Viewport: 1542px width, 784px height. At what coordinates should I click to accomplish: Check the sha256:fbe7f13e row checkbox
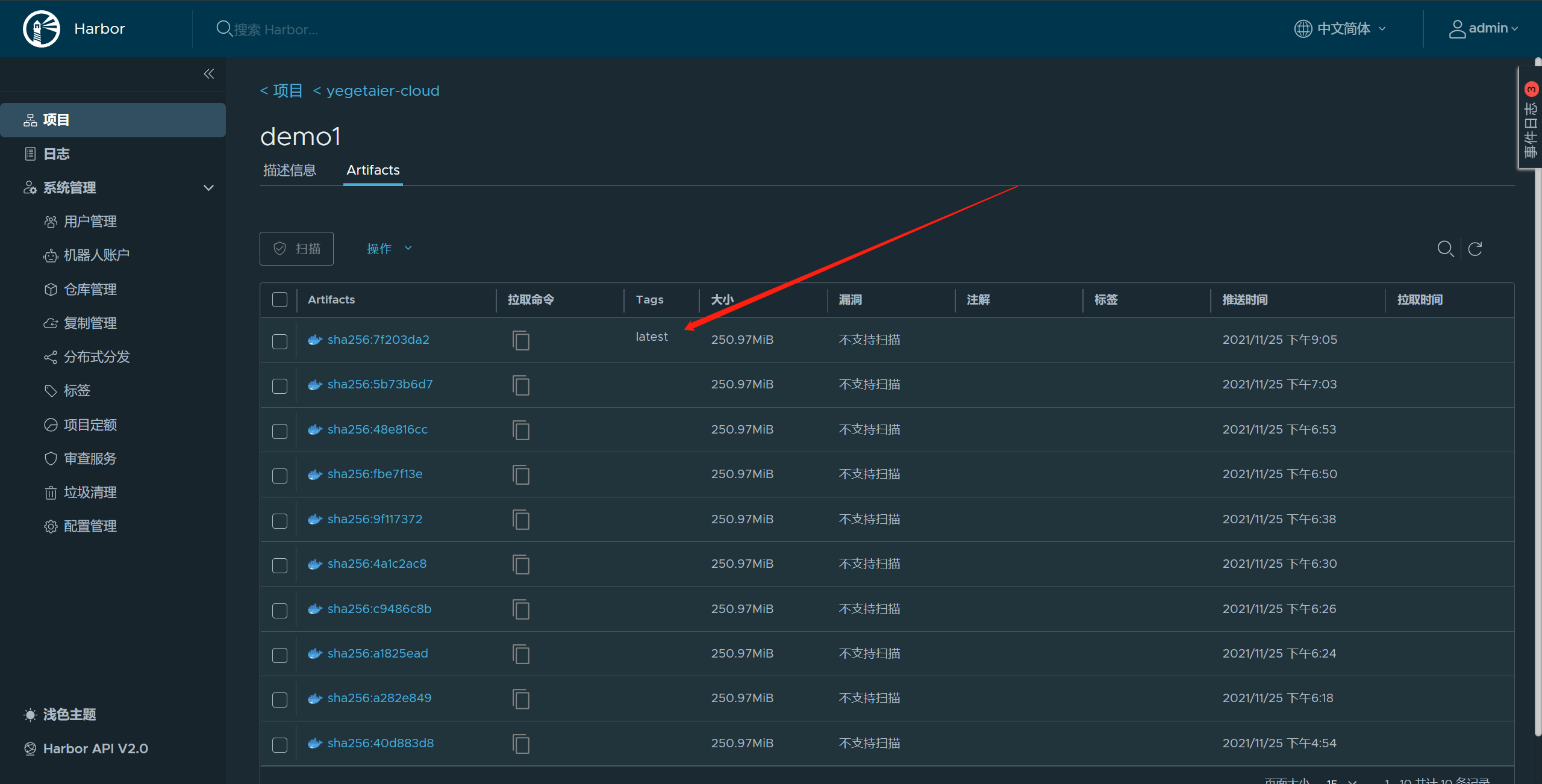pyautogui.click(x=279, y=476)
